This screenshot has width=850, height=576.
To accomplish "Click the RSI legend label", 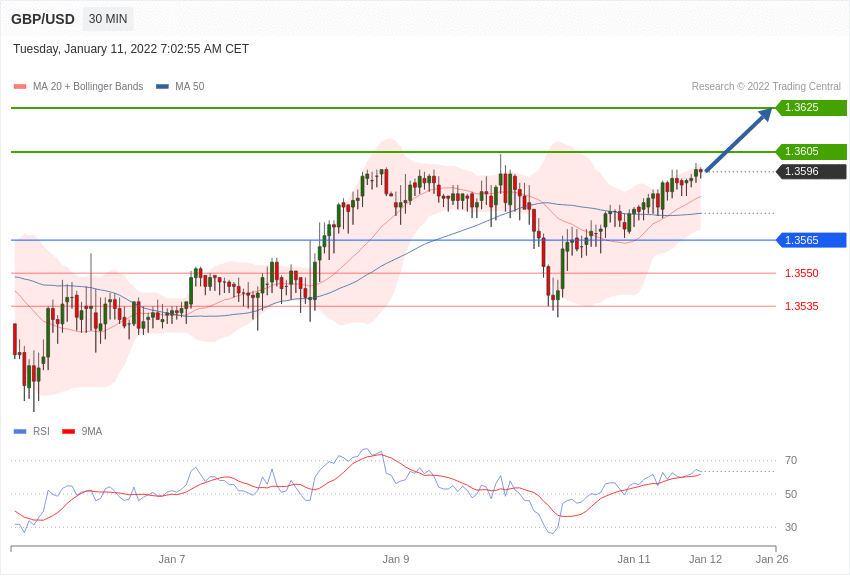I will 41,431.
